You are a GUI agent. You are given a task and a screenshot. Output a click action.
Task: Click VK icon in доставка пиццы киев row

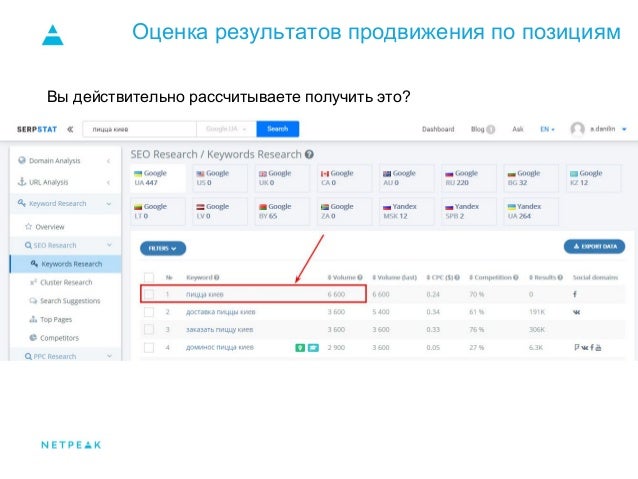point(577,312)
